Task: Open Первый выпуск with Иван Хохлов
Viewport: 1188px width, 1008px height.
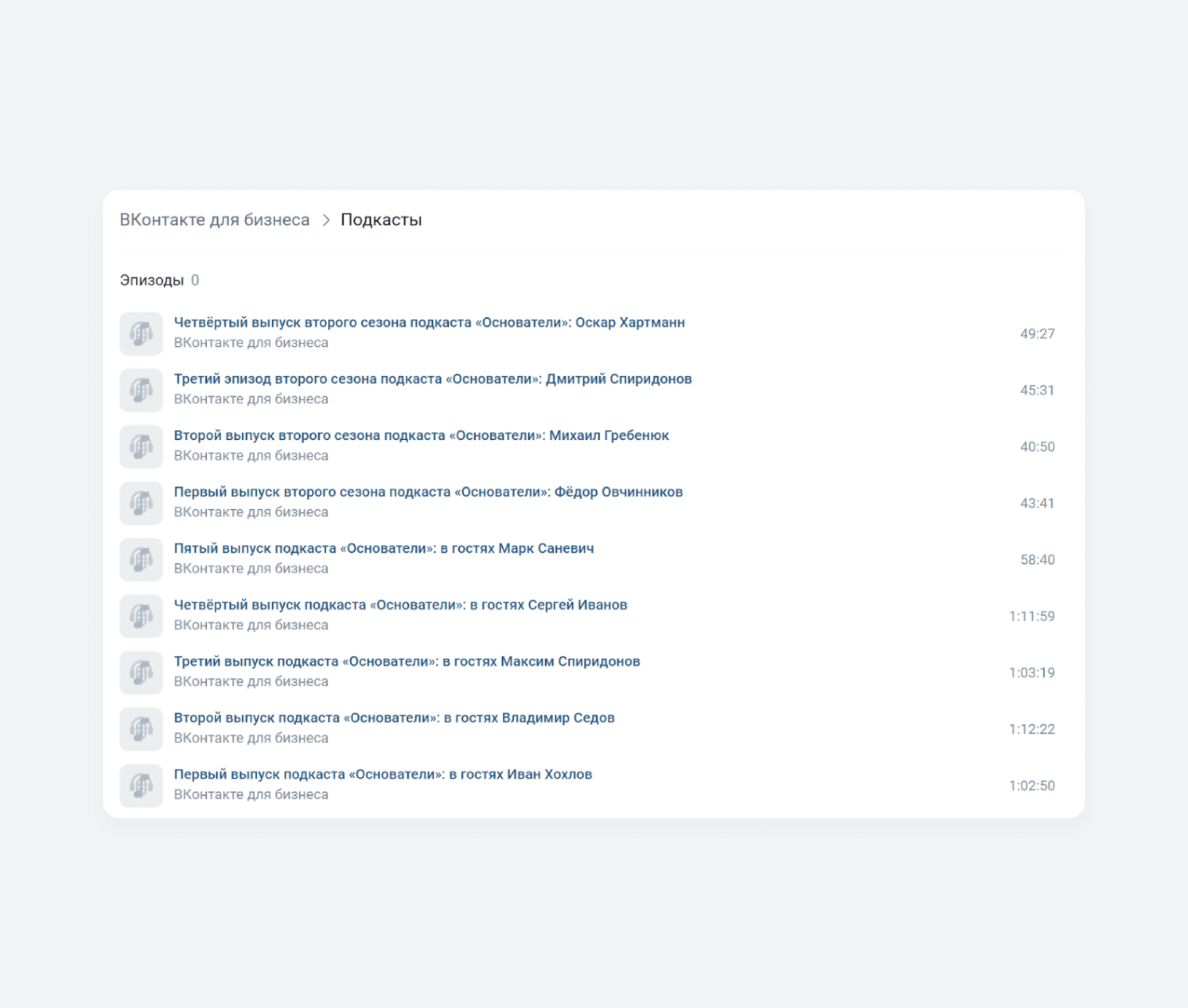Action: tap(383, 774)
